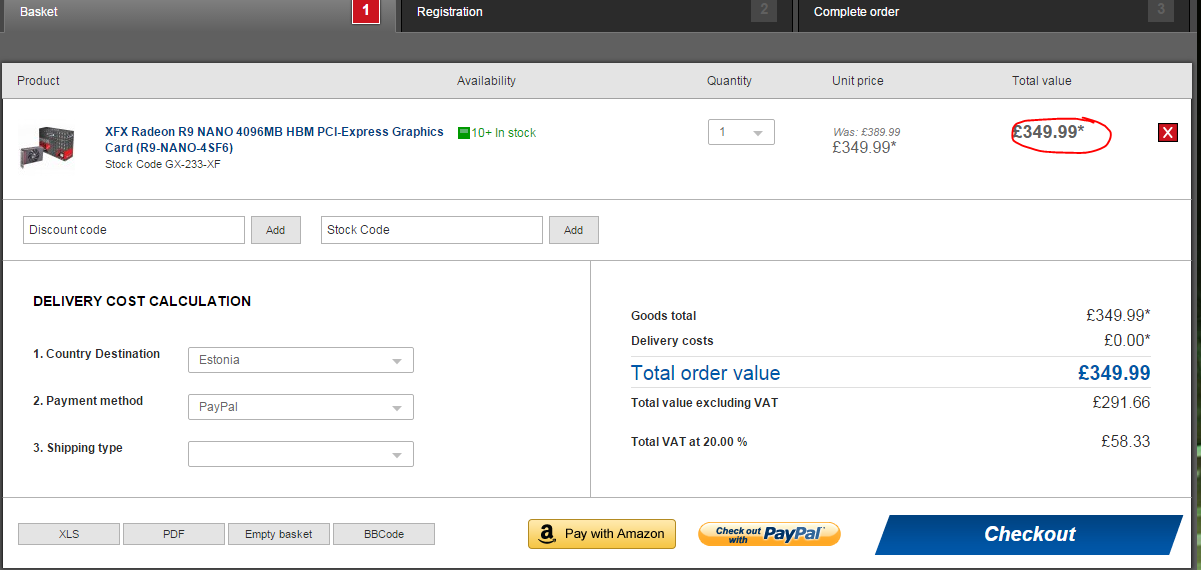Viewport: 1201px width, 570px height.
Task: Click the Delivery costs £0.00 value
Action: pyautogui.click(x=1127, y=341)
